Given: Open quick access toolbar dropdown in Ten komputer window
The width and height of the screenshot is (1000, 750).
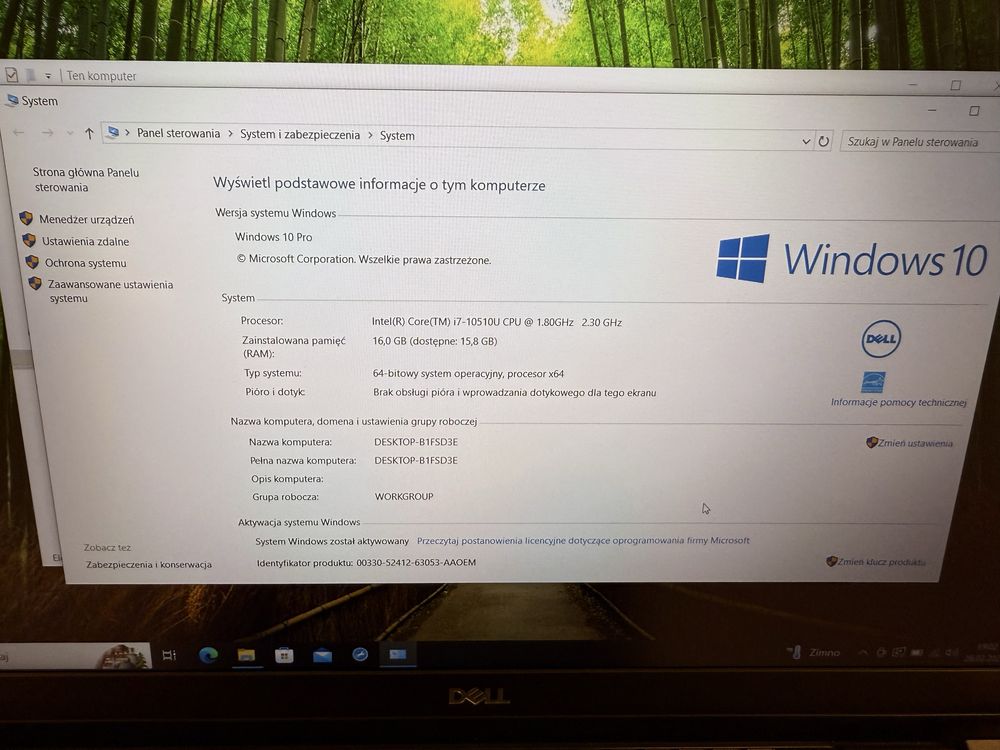Looking at the screenshot, I should tap(48, 76).
